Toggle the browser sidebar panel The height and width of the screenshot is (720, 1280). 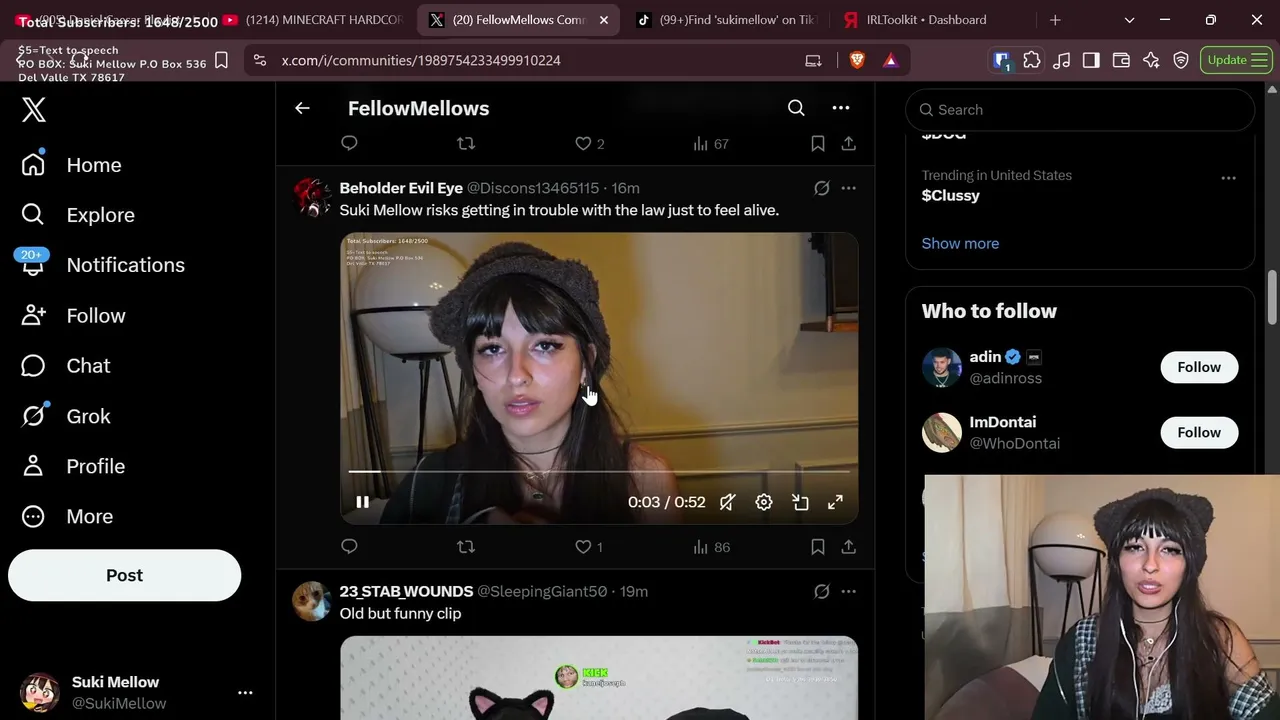pos(1091,60)
